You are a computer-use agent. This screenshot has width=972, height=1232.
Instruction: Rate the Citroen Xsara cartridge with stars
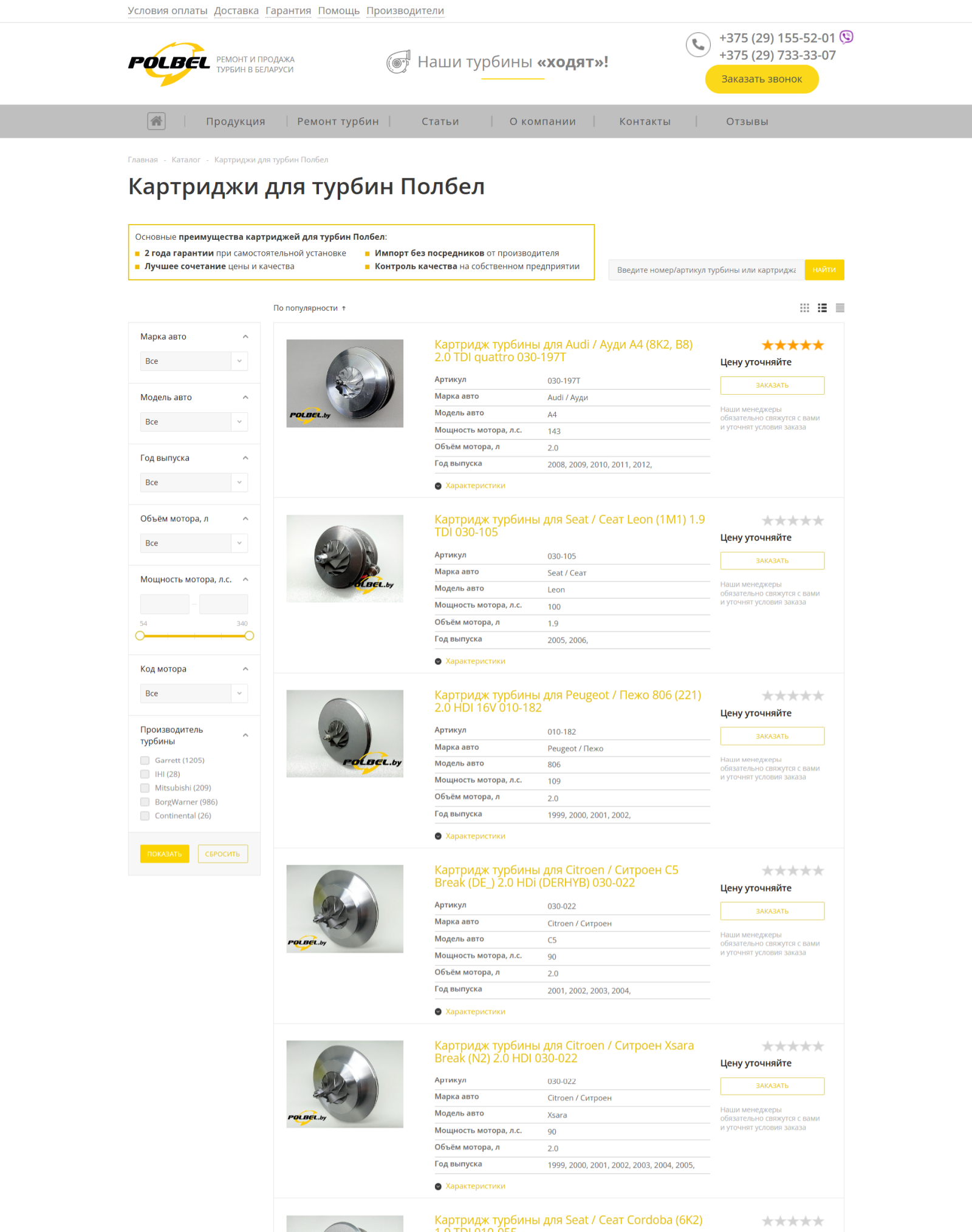pos(793,1046)
